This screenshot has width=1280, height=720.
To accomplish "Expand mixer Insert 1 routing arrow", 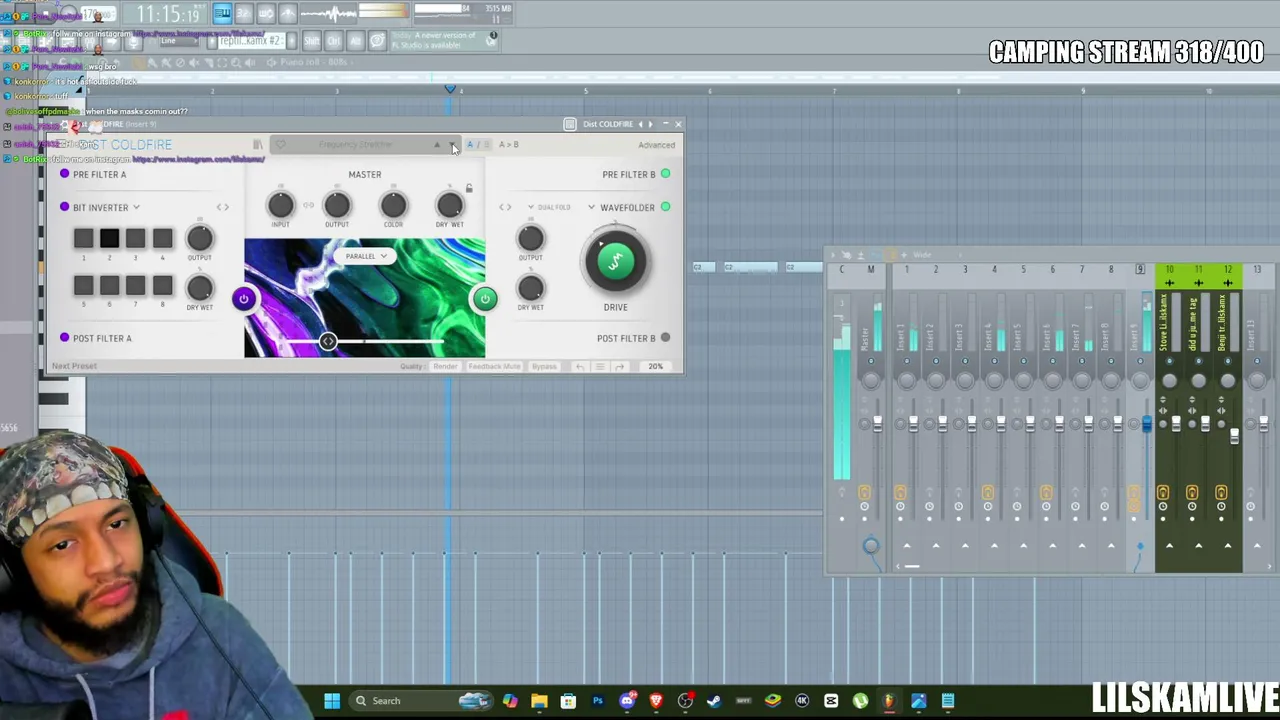I will (x=907, y=545).
